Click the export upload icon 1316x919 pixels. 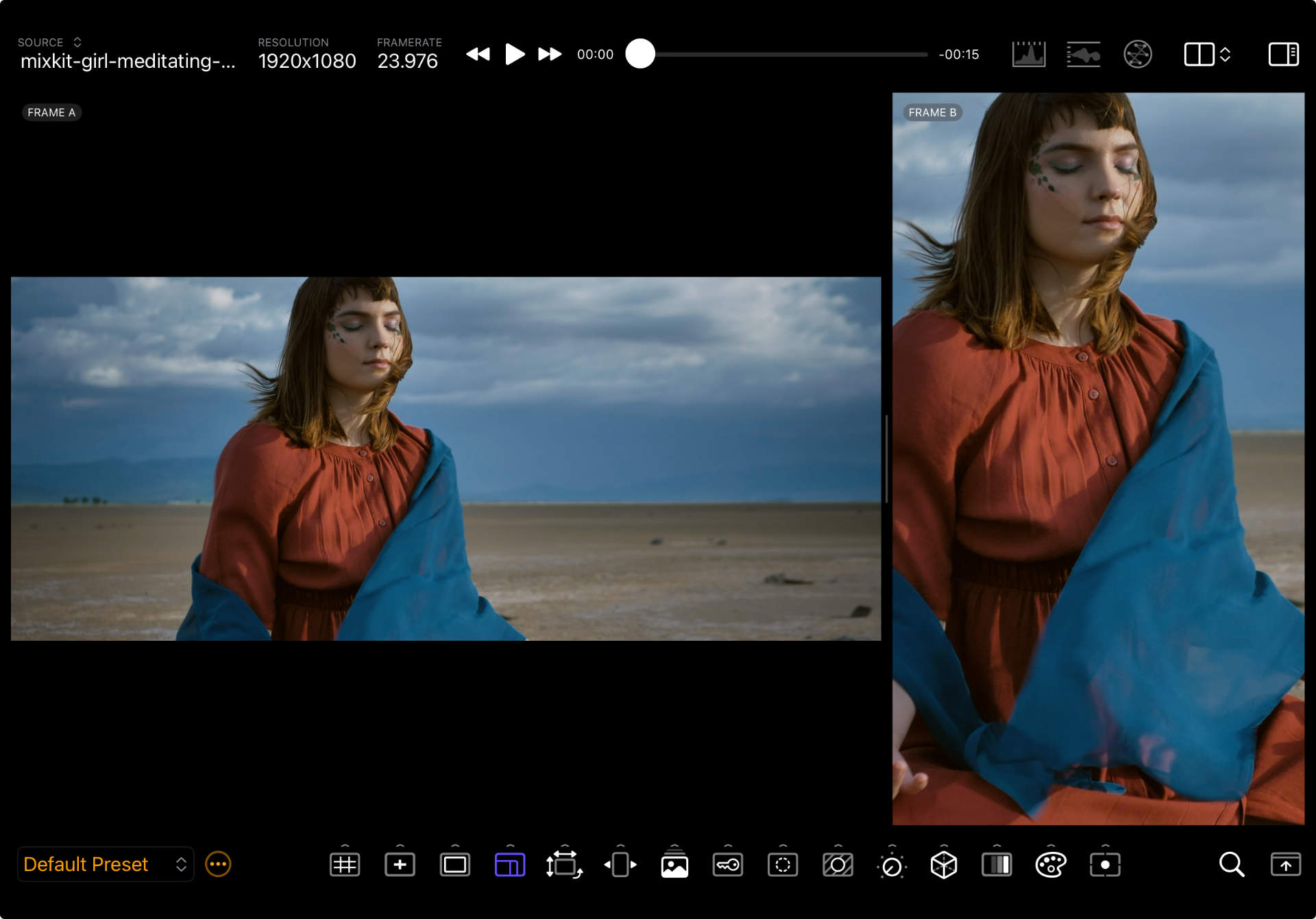point(1285,865)
